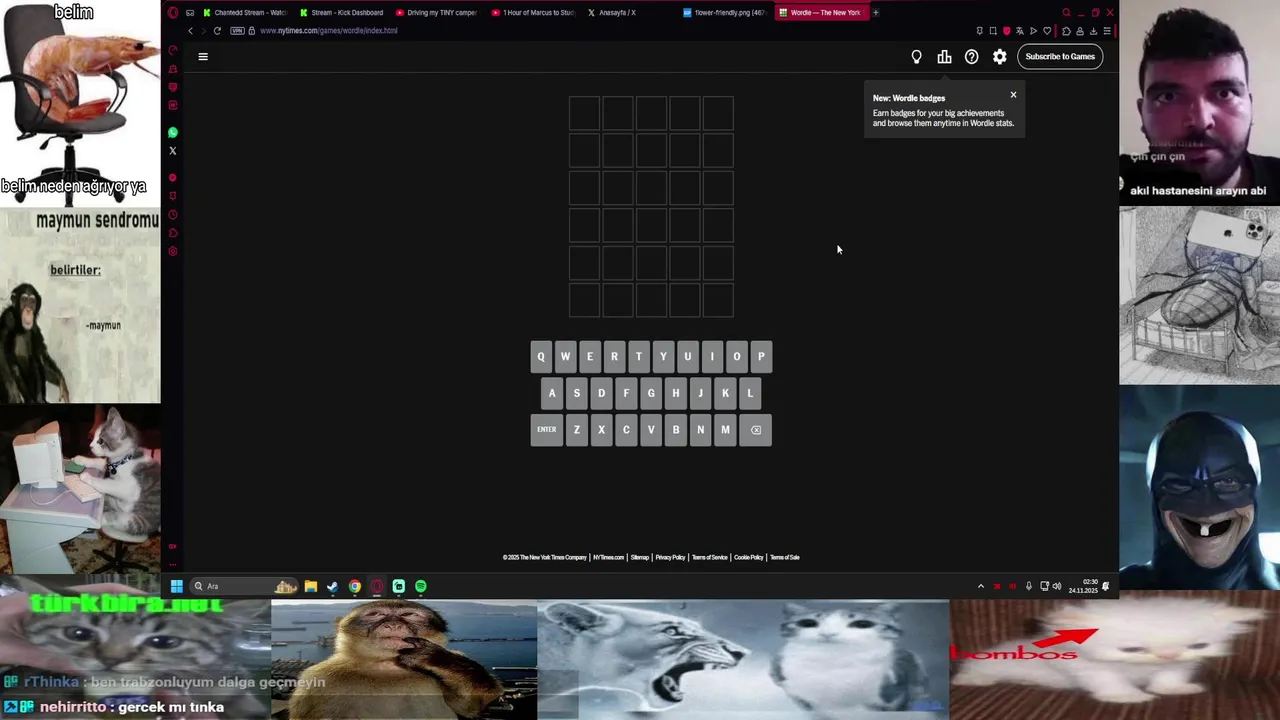Click Subscribe to Games button

point(1060,57)
